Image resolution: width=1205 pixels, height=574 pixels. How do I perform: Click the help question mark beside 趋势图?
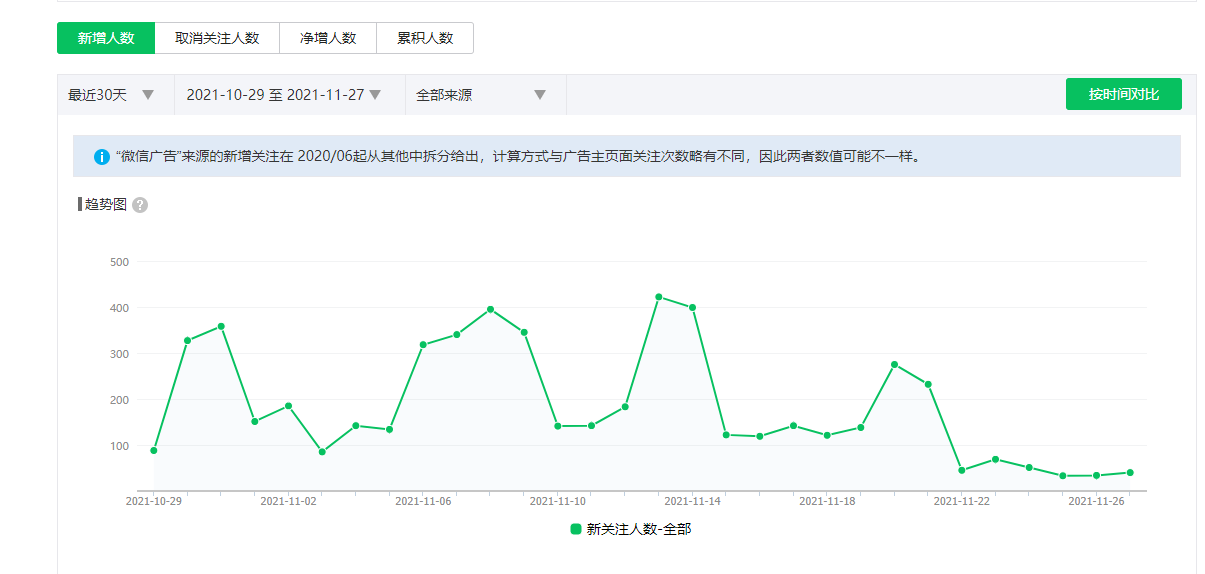tap(140, 205)
